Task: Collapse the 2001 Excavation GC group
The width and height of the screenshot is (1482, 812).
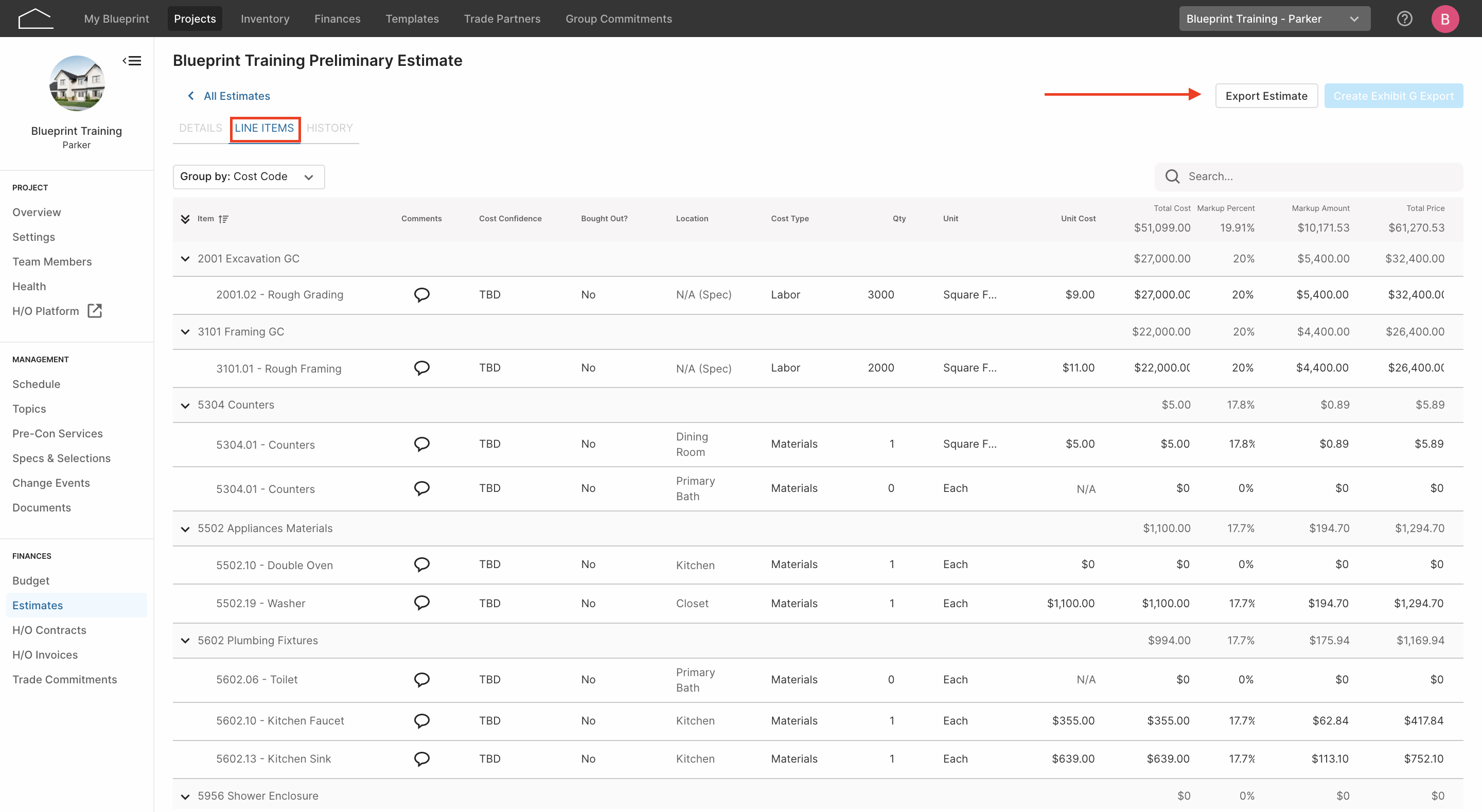Action: (x=185, y=259)
